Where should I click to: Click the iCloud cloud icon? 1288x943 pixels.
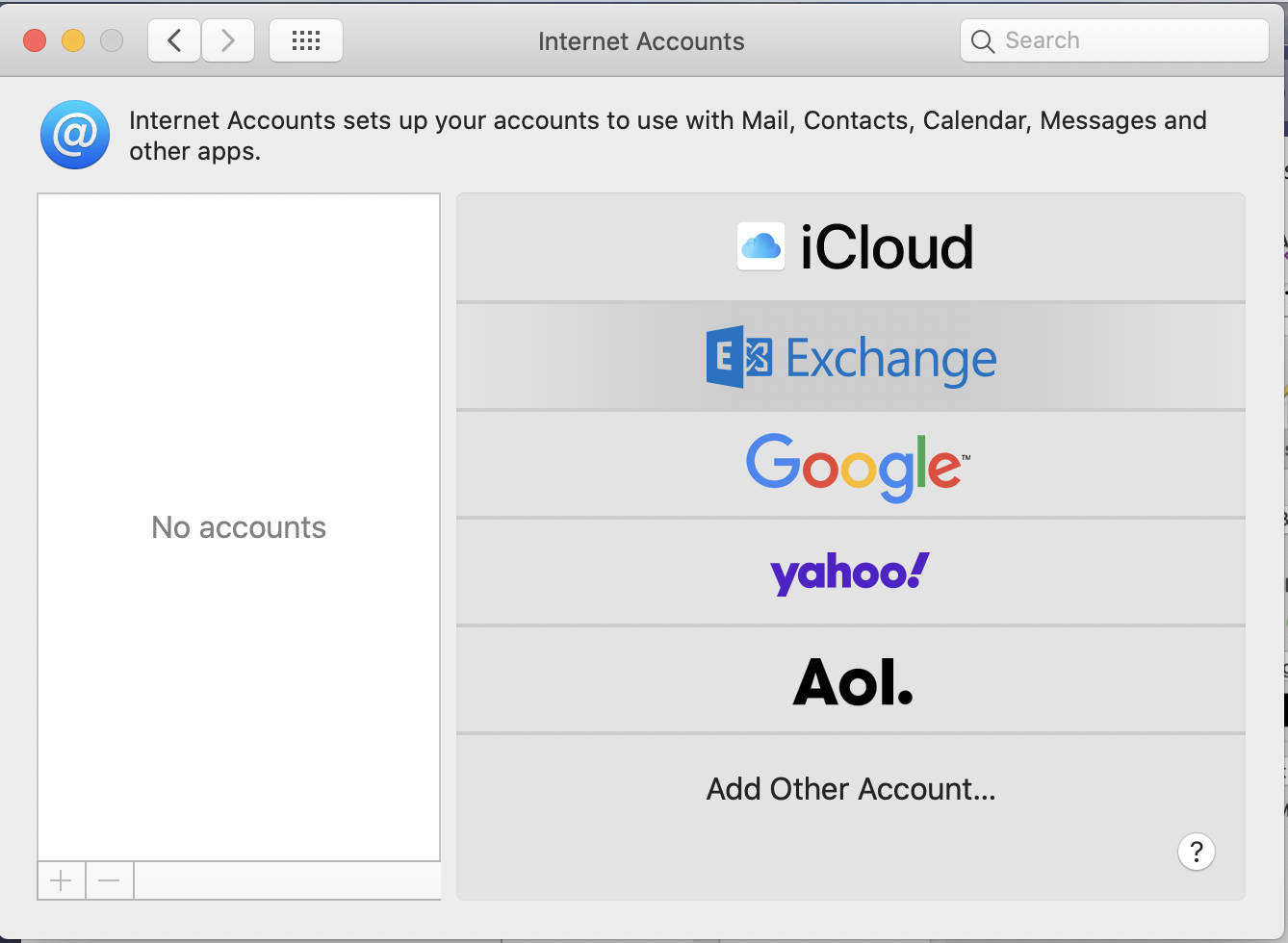point(760,246)
